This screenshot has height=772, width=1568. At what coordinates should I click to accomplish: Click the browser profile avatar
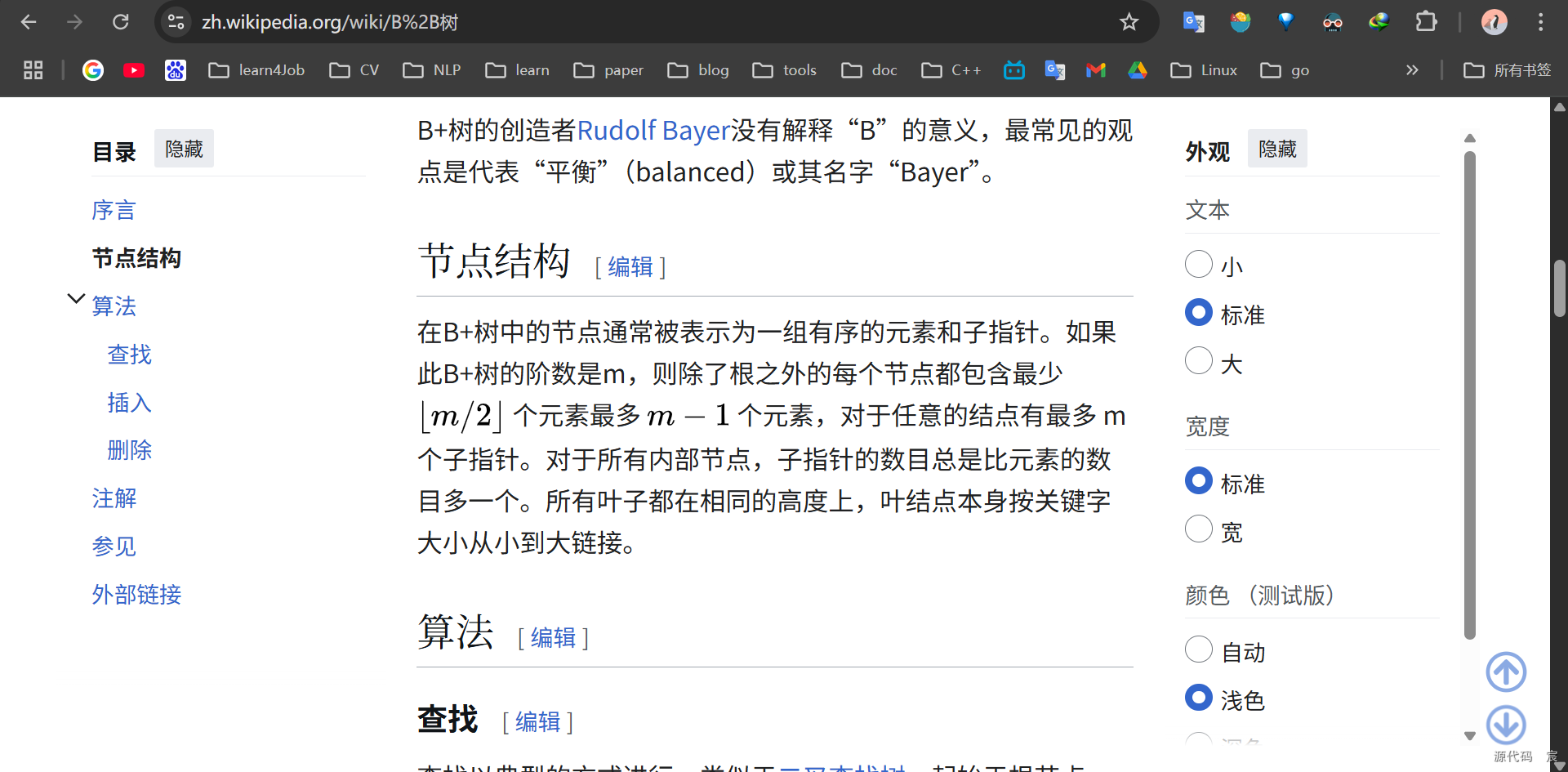click(1494, 22)
